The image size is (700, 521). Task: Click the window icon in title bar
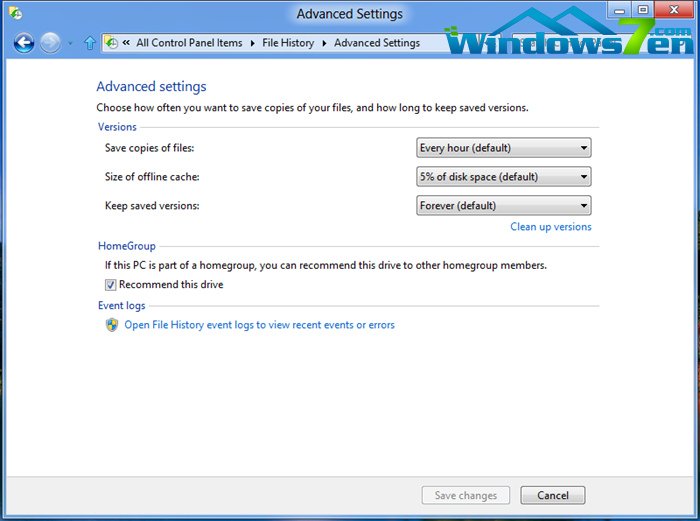(16, 13)
